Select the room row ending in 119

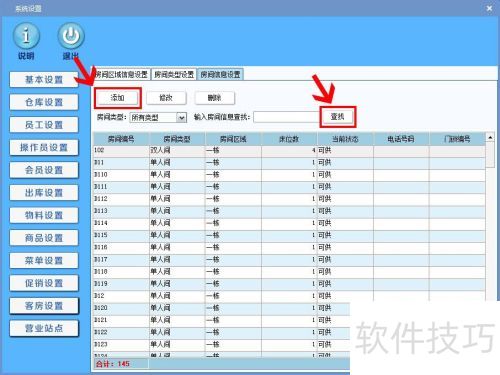pos(289,284)
